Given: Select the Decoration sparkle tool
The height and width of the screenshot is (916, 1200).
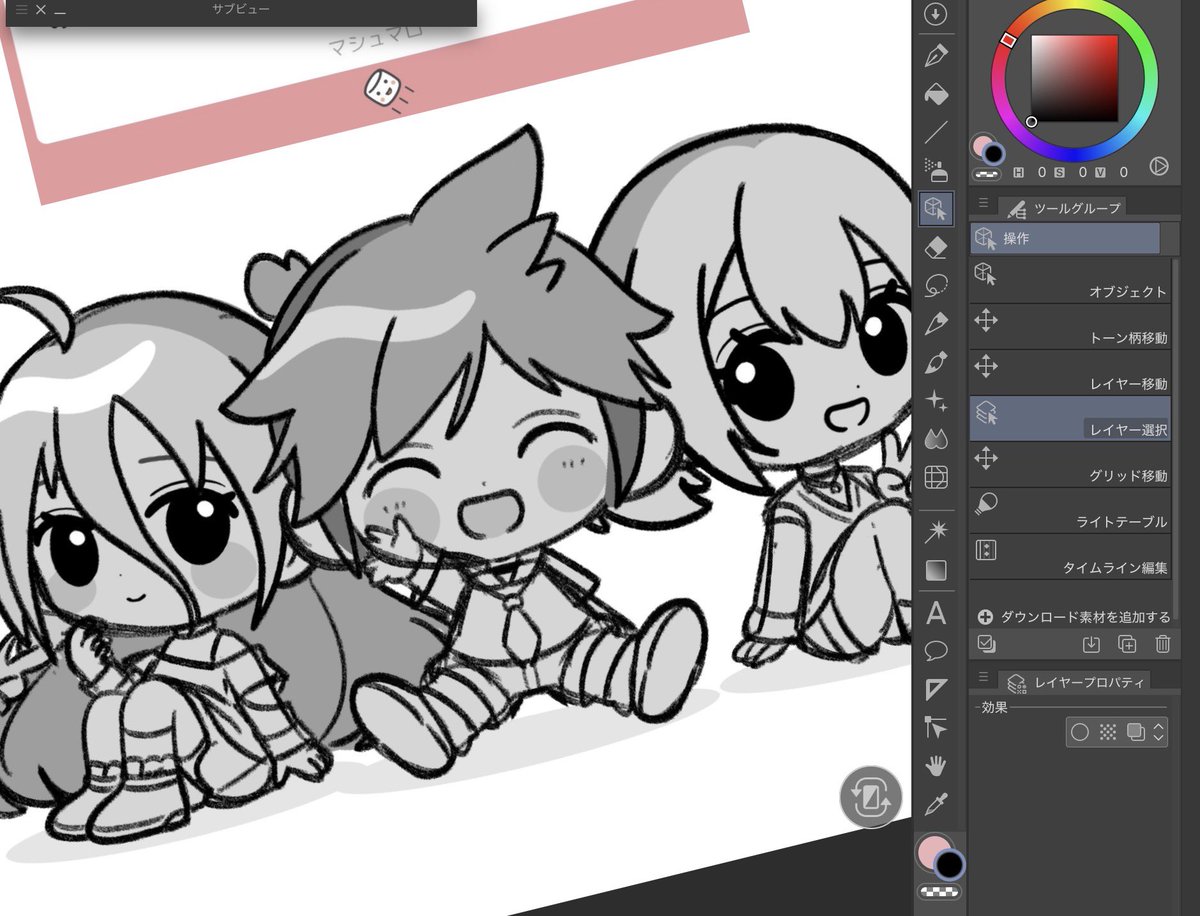Looking at the screenshot, I should pos(936,400).
